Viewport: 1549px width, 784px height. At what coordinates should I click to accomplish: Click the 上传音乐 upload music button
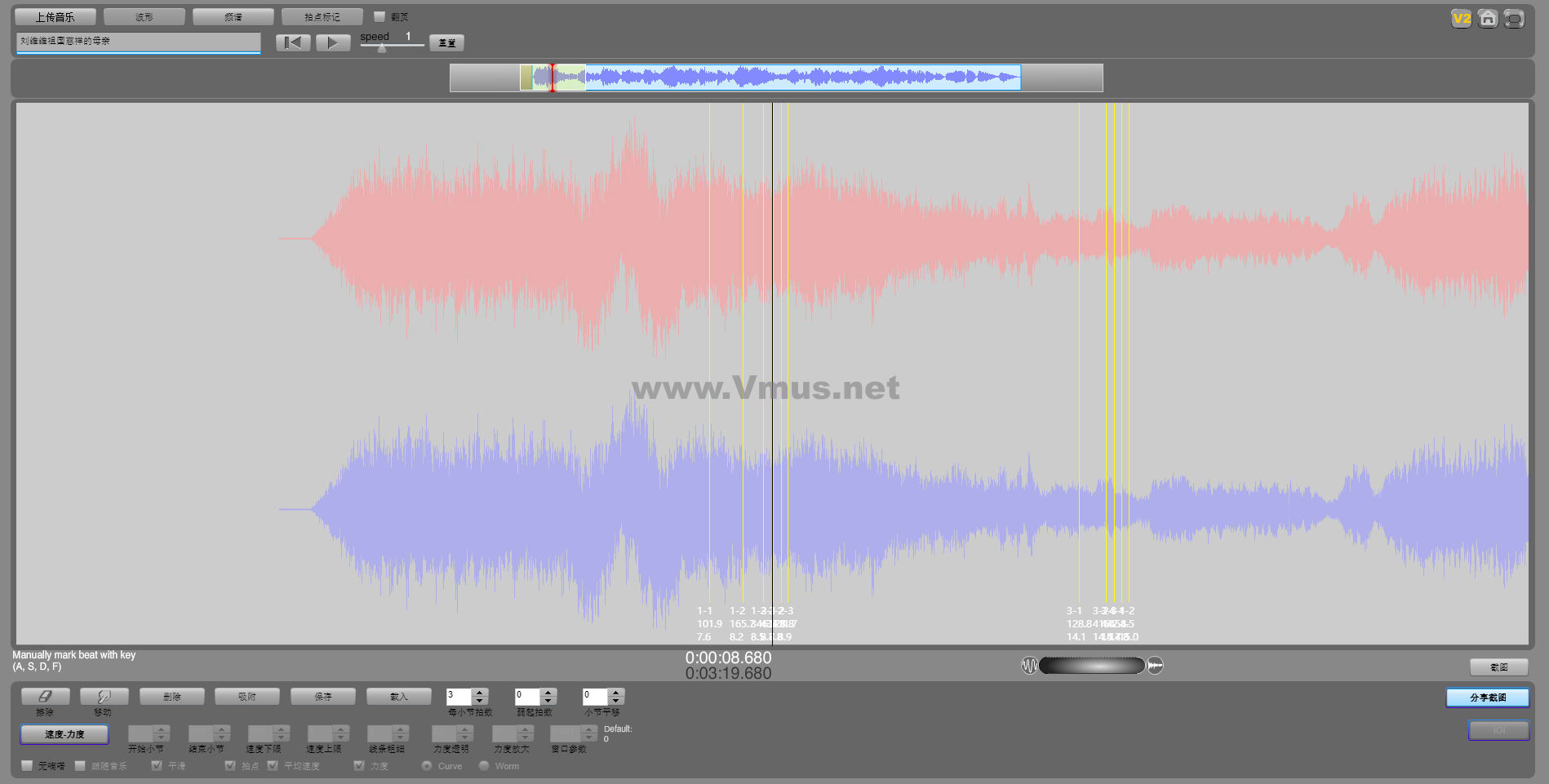(55, 17)
